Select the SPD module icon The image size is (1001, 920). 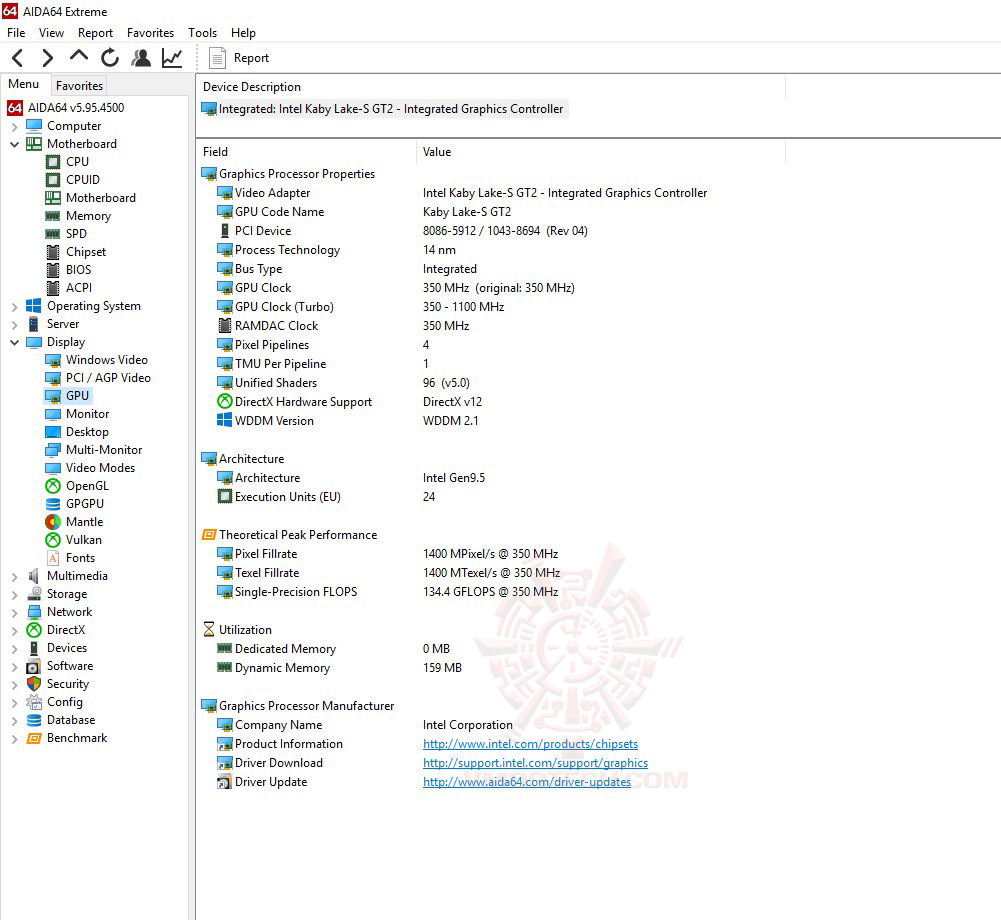coord(53,234)
